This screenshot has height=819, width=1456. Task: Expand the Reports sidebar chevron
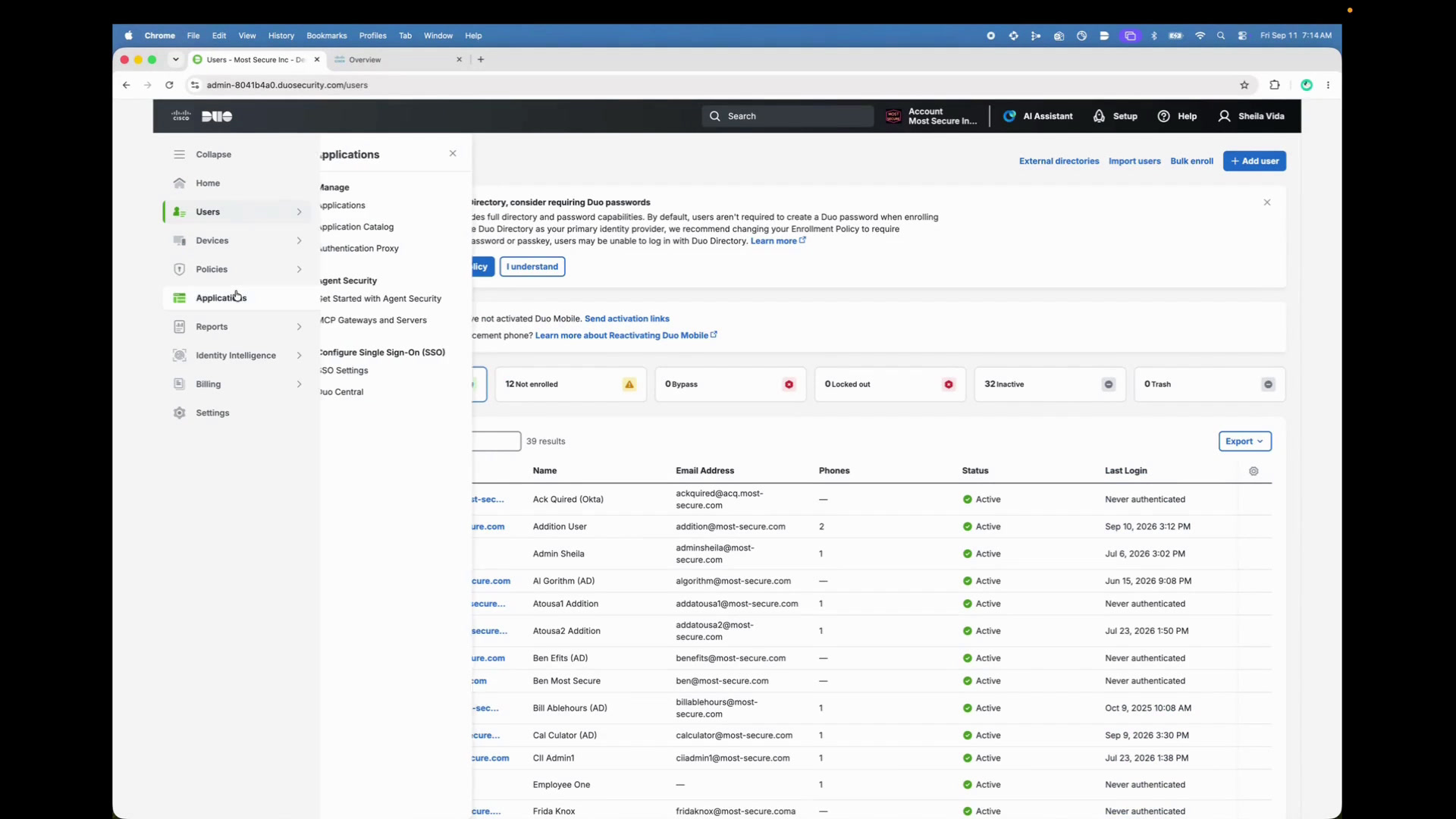coord(299,327)
